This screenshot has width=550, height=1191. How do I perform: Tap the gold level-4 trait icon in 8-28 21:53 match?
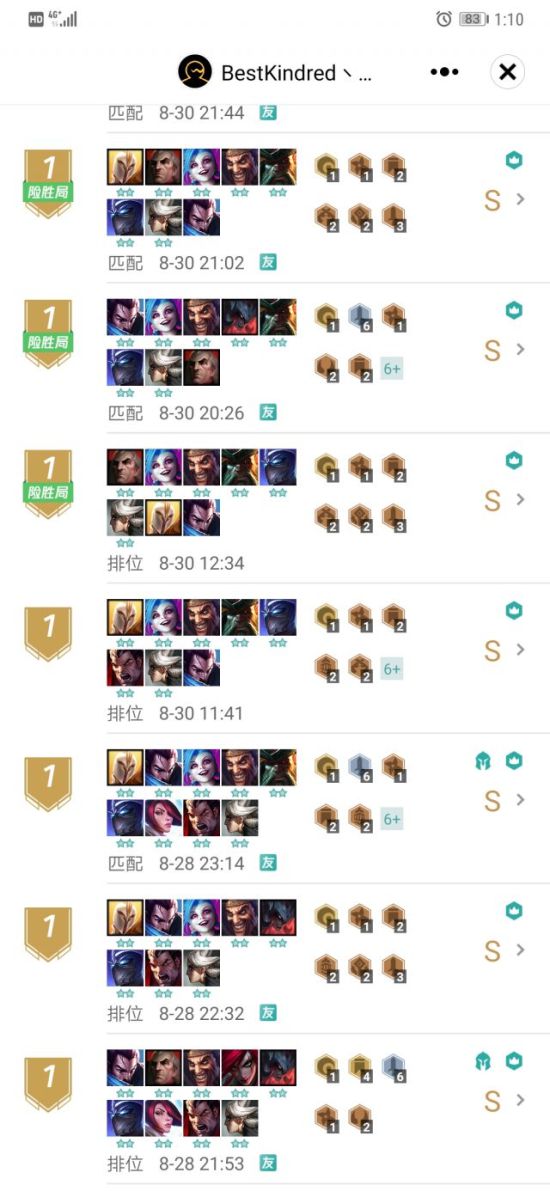point(361,1068)
